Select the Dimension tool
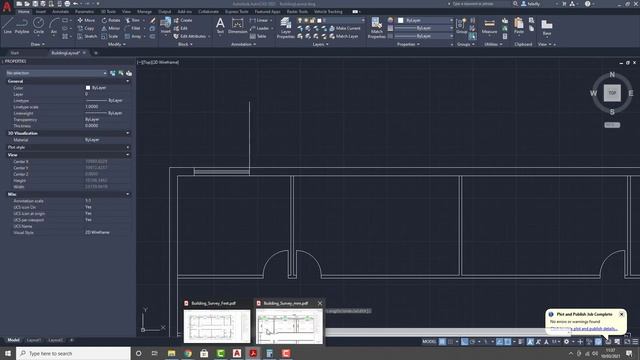Image resolution: width=640 pixels, height=360 pixels. pos(237,25)
